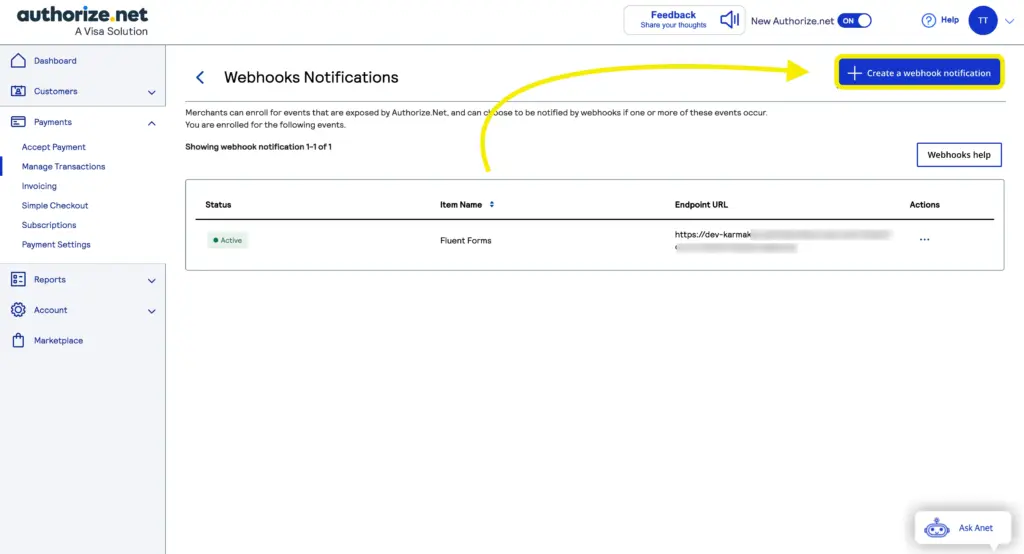This screenshot has width=1024, height=554.
Task: Click the https://dev-karmak endpoint URL
Action: [782, 240]
